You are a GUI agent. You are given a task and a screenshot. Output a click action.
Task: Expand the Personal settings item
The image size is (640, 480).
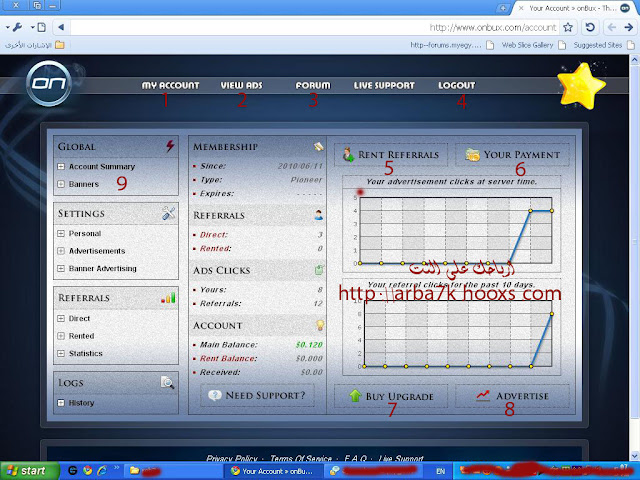coord(61,233)
